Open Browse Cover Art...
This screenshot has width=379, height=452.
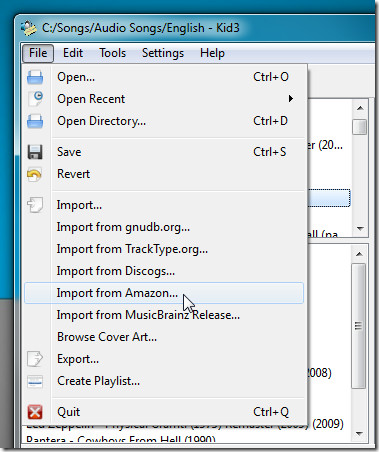pos(164,337)
